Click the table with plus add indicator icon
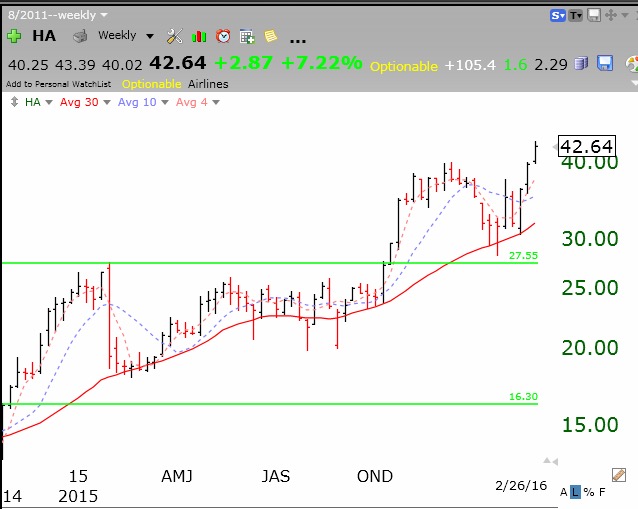 click(x=247, y=37)
